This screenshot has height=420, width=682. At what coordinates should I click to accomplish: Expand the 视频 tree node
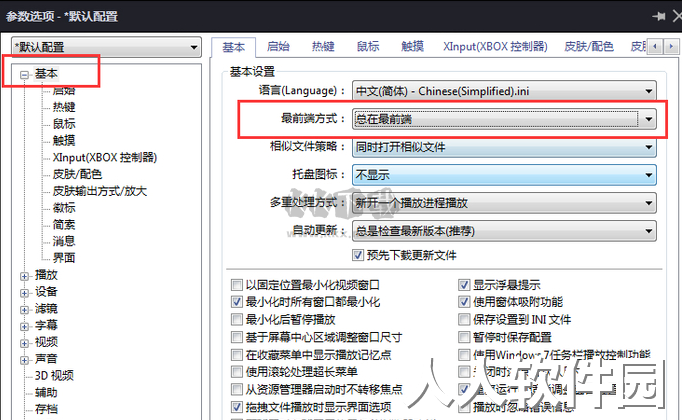click(24, 343)
